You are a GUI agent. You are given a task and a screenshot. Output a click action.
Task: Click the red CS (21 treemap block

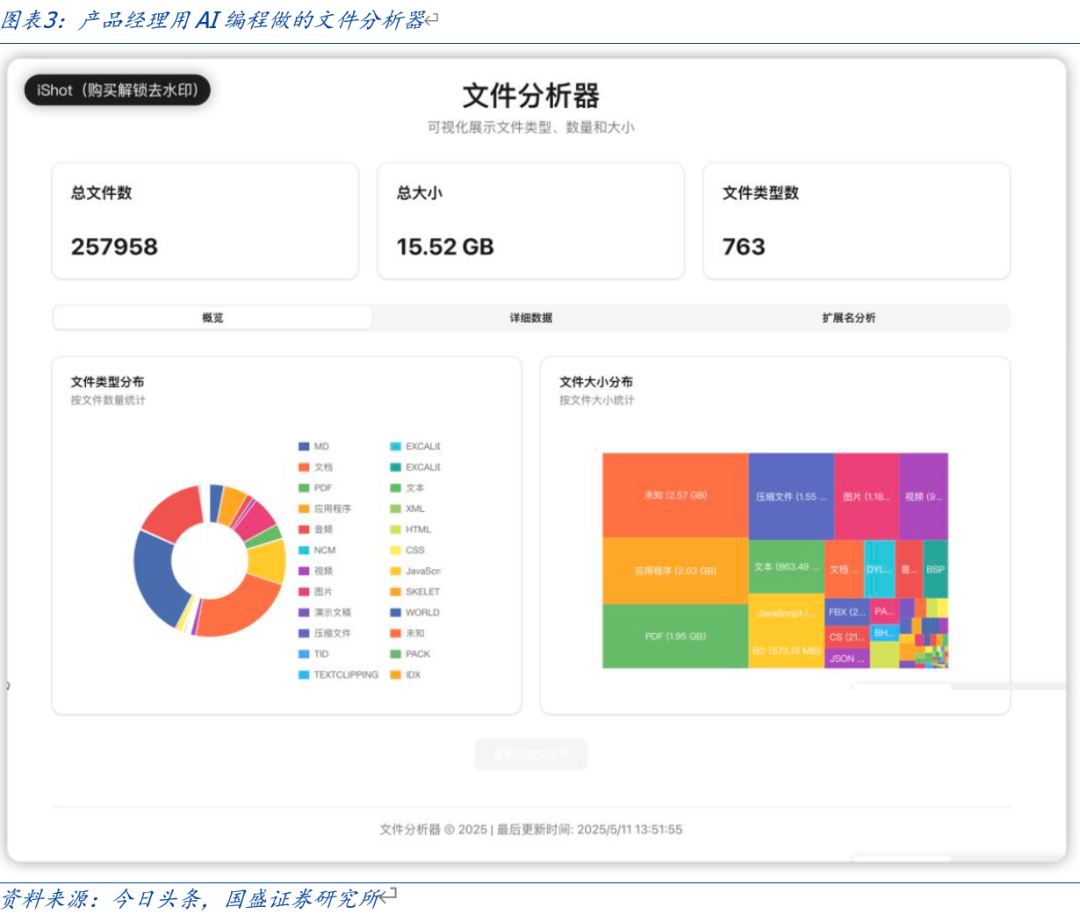coord(847,636)
